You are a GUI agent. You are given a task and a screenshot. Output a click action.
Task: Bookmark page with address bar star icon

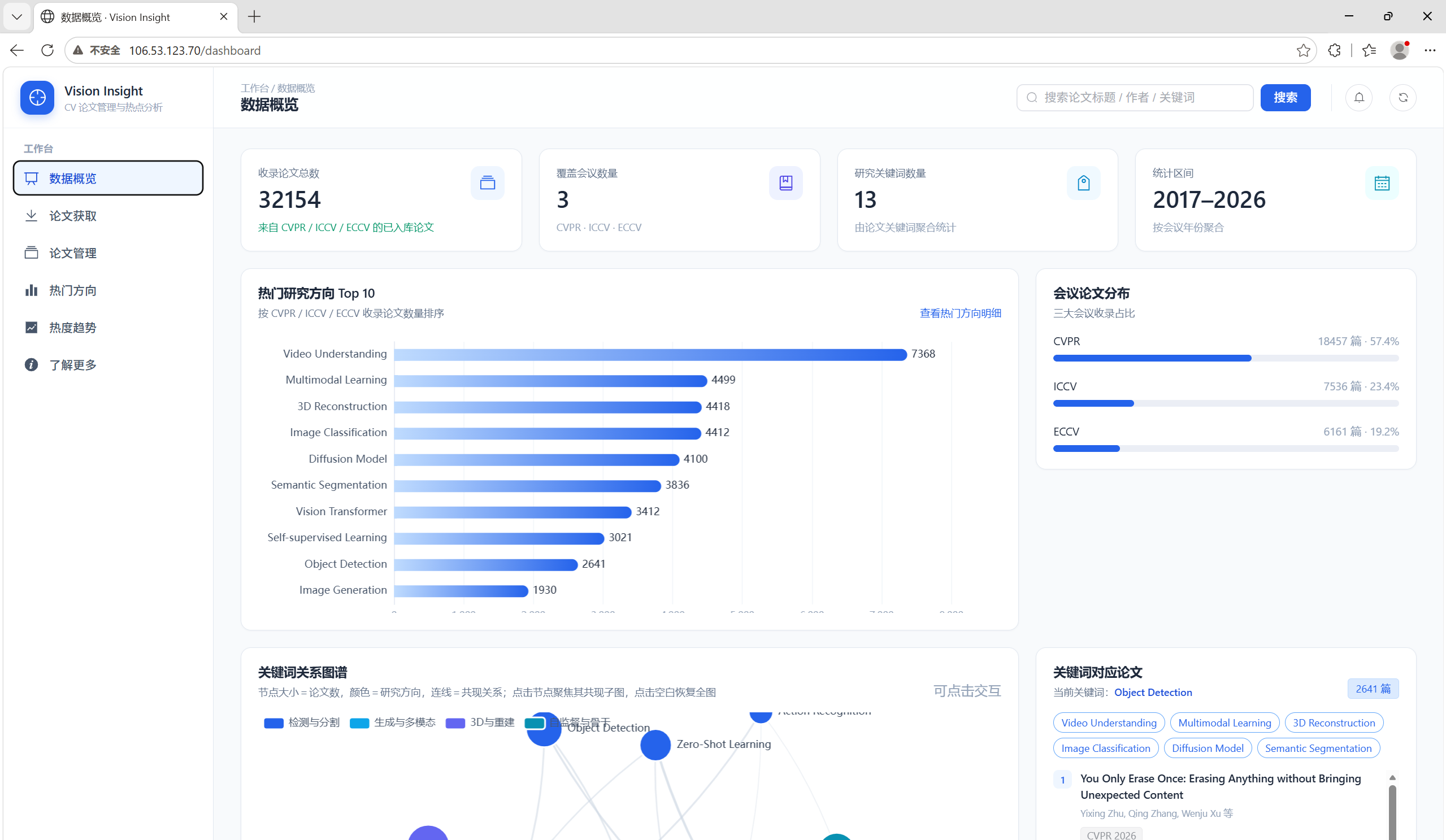click(x=1303, y=50)
